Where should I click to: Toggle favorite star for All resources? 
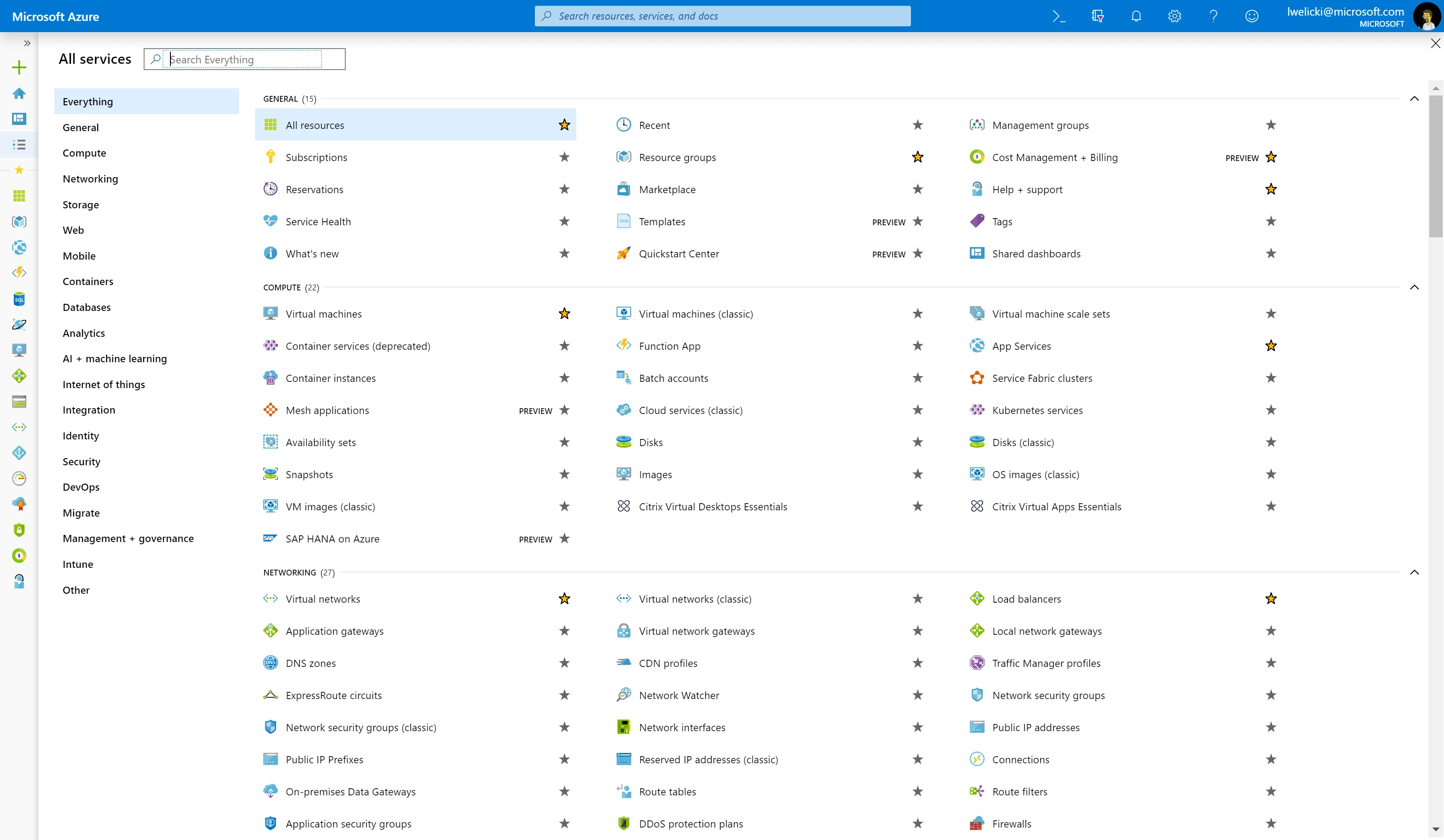(x=564, y=125)
